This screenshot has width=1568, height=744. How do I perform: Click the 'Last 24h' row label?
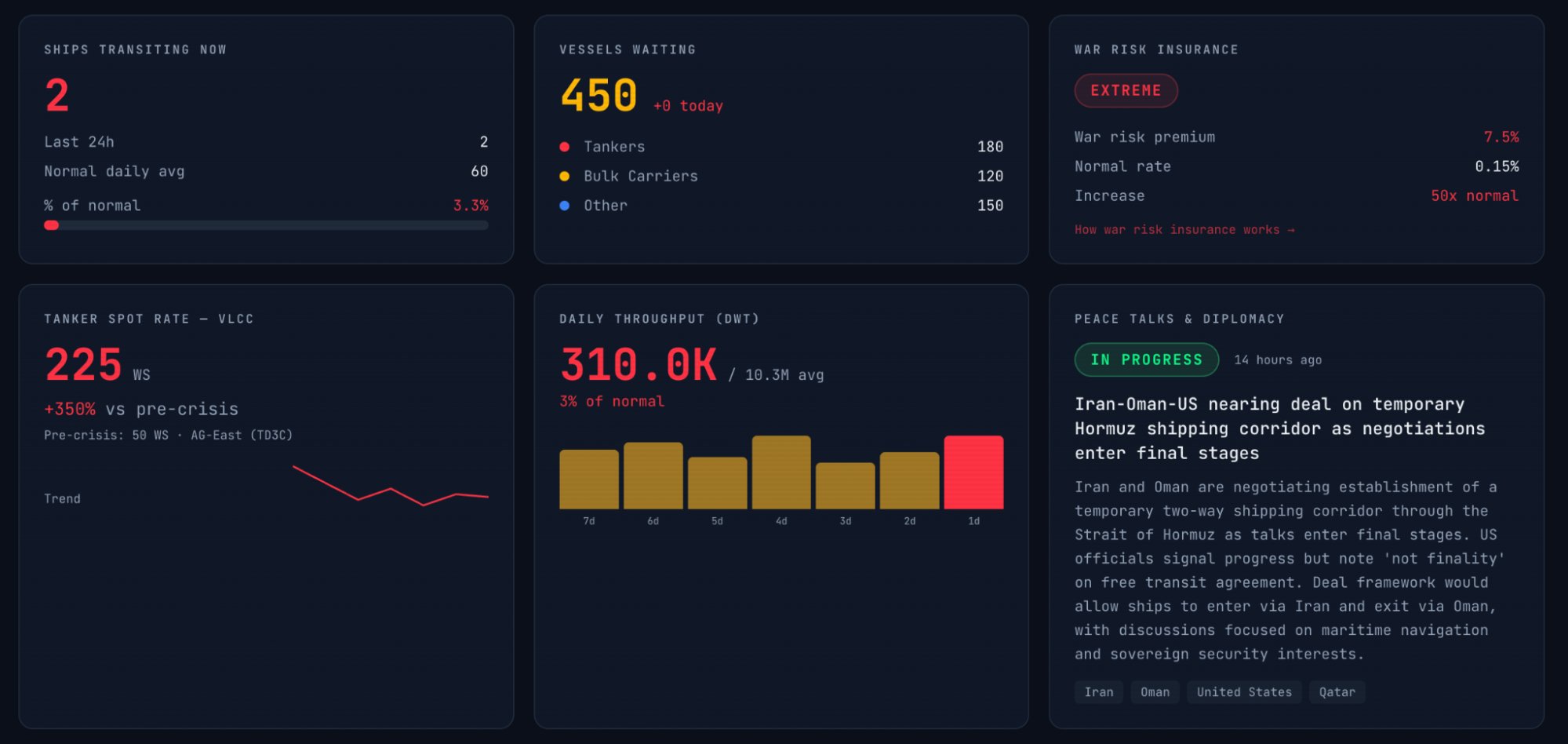[x=79, y=142]
